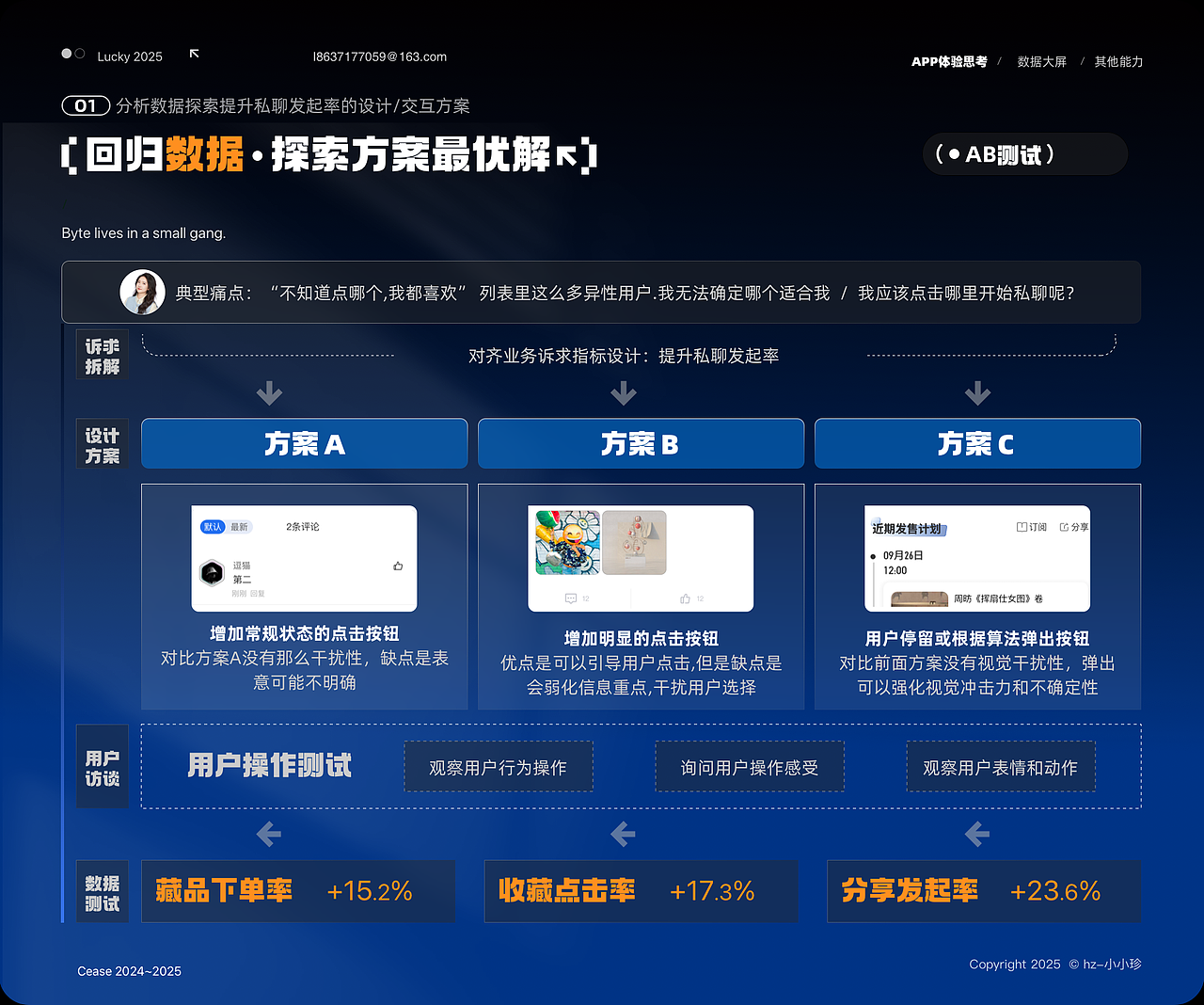Click the down arrow above 方案C
The width and height of the screenshot is (1204, 1005).
tap(977, 393)
